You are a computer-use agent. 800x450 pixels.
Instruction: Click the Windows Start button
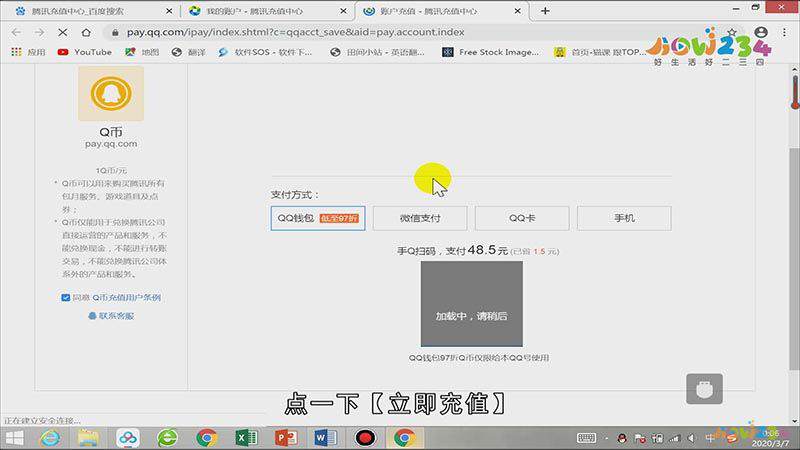tap(19, 437)
